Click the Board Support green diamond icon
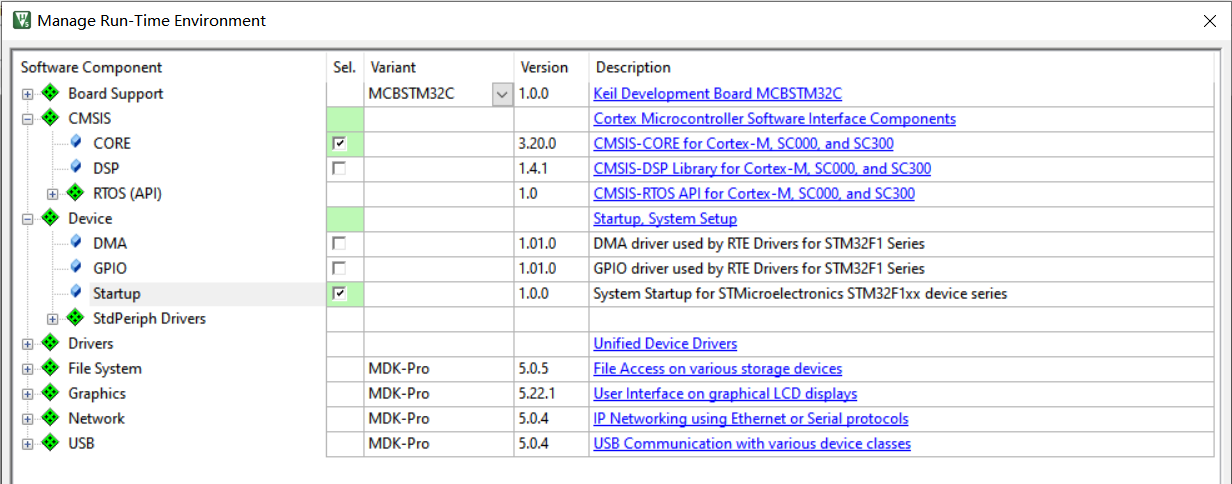The width and height of the screenshot is (1232, 484). [50, 93]
